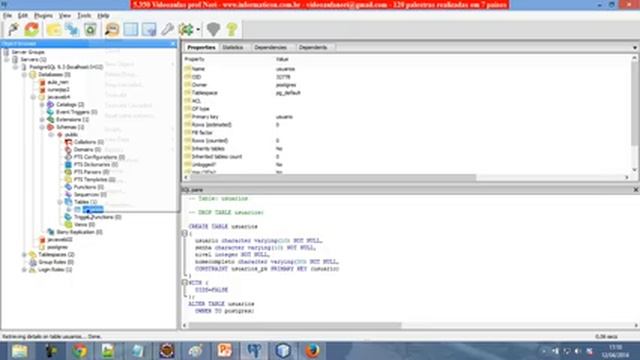This screenshot has width=640, height=360.
Task: Select the public schema node
Action: pos(71,135)
